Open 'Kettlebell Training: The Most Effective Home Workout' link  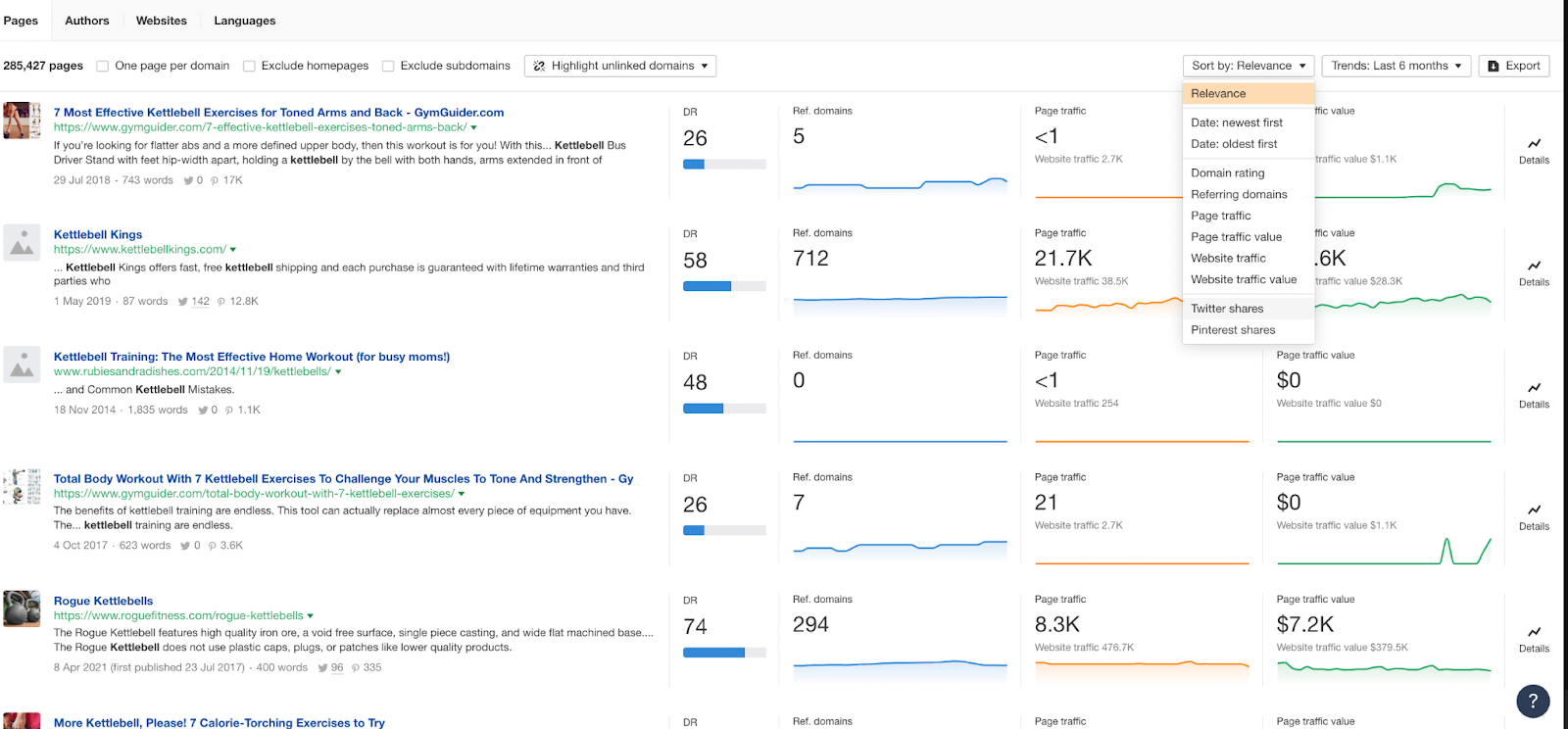tap(252, 357)
